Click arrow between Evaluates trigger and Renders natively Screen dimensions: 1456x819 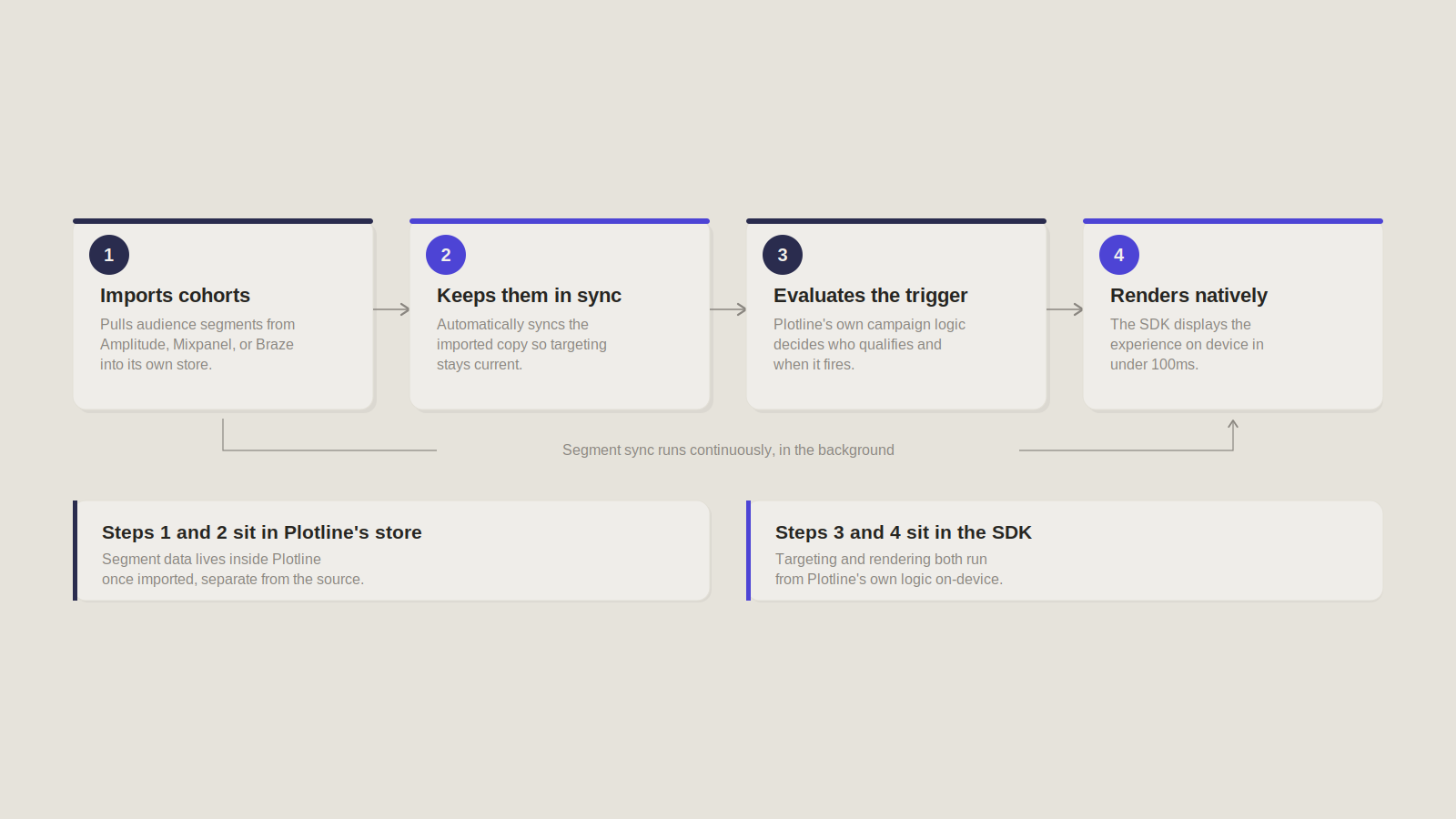click(1065, 309)
